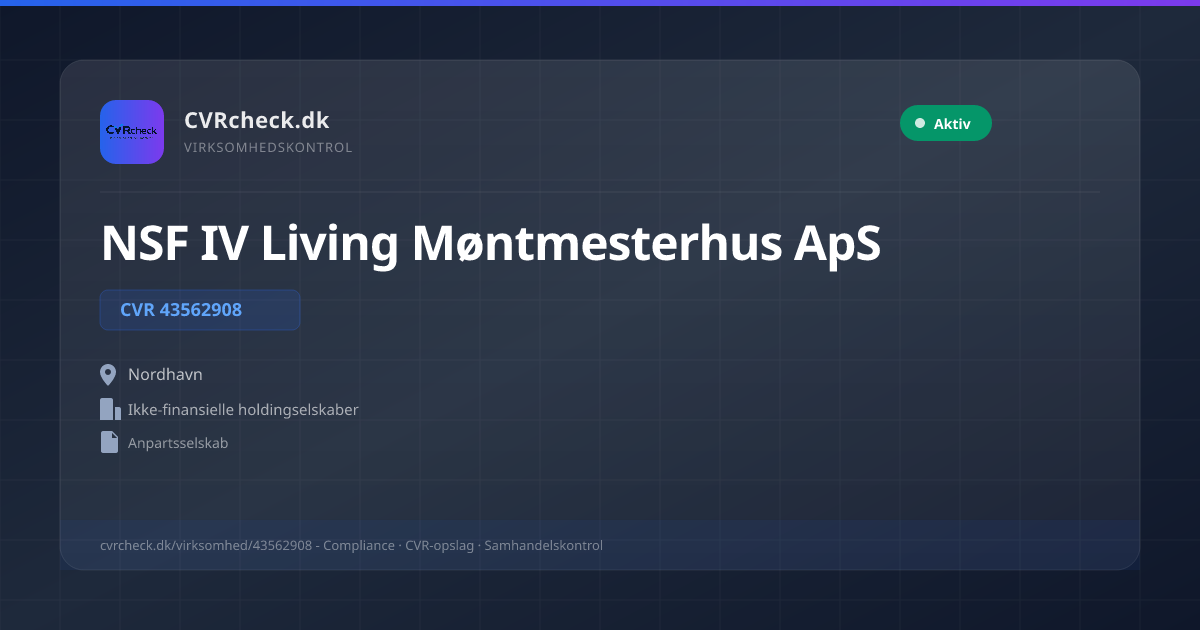Click the cvrcheck.dk/virksomhed/43562908 footer URL
The image size is (1200, 630).
pyautogui.click(x=206, y=546)
